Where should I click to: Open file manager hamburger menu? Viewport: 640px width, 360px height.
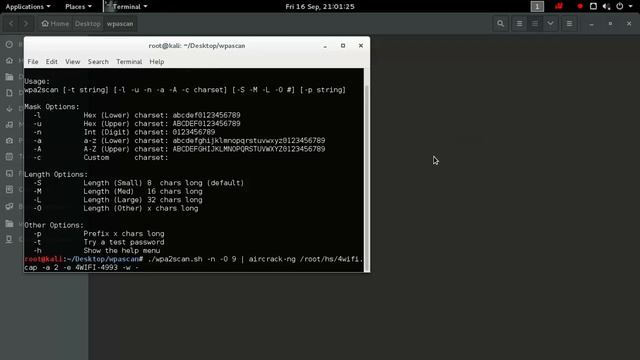(569, 24)
